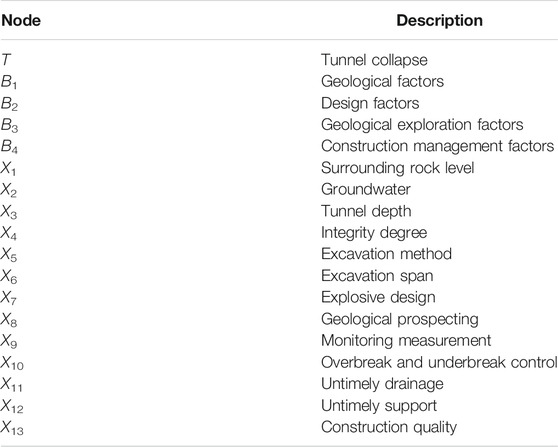The width and height of the screenshot is (558, 447).
Task: Click Construction management factors text
Action: 438,146
